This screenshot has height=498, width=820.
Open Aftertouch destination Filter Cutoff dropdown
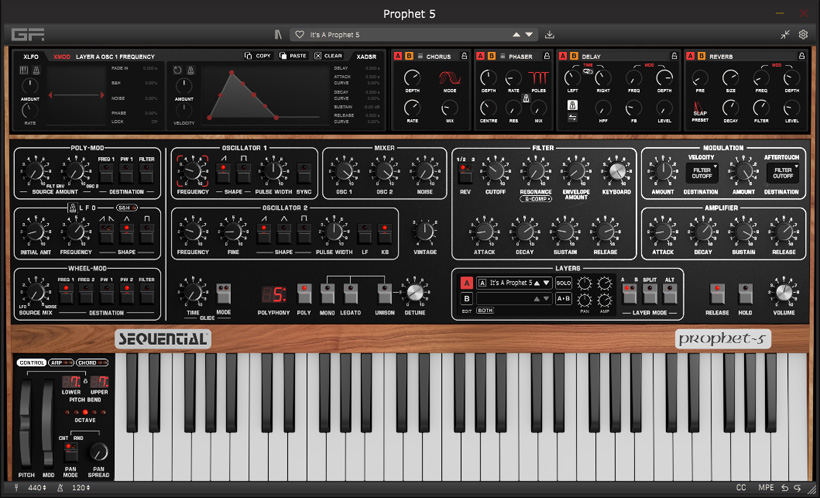tap(782, 173)
